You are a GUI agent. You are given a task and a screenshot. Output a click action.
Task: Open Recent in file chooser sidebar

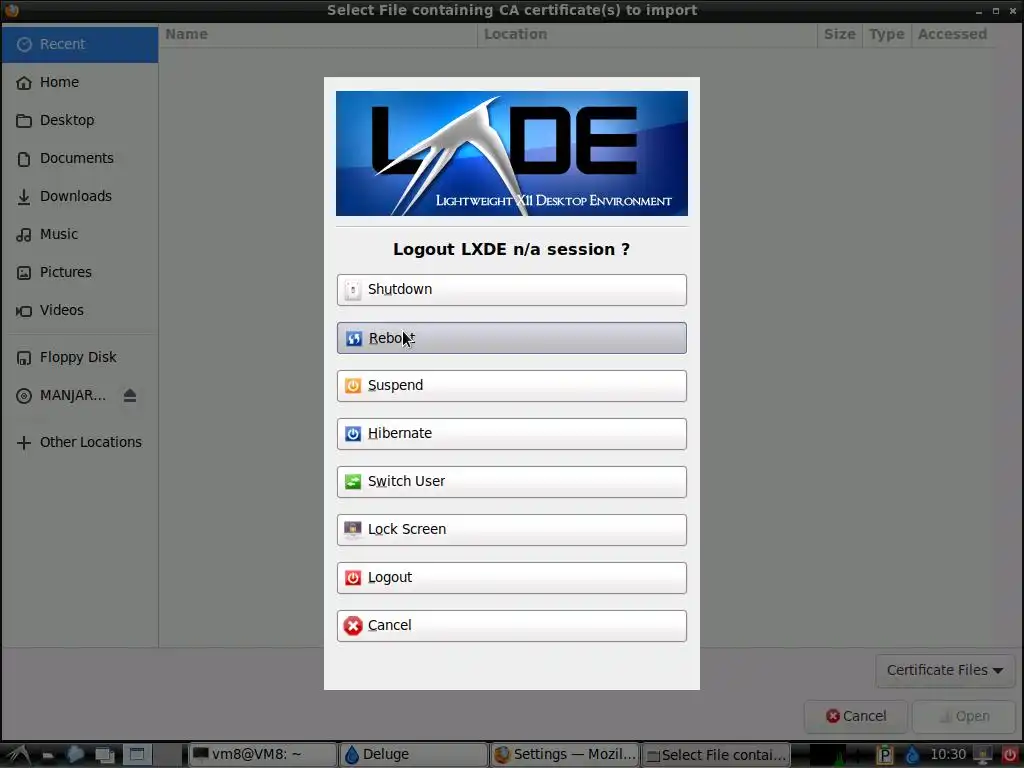(x=80, y=44)
